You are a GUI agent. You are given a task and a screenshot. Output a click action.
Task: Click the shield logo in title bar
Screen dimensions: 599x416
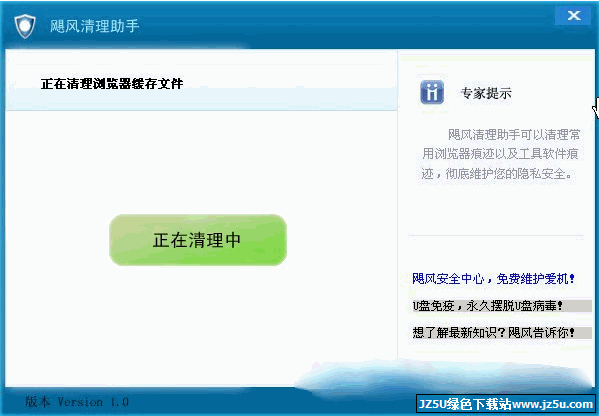tap(25, 26)
